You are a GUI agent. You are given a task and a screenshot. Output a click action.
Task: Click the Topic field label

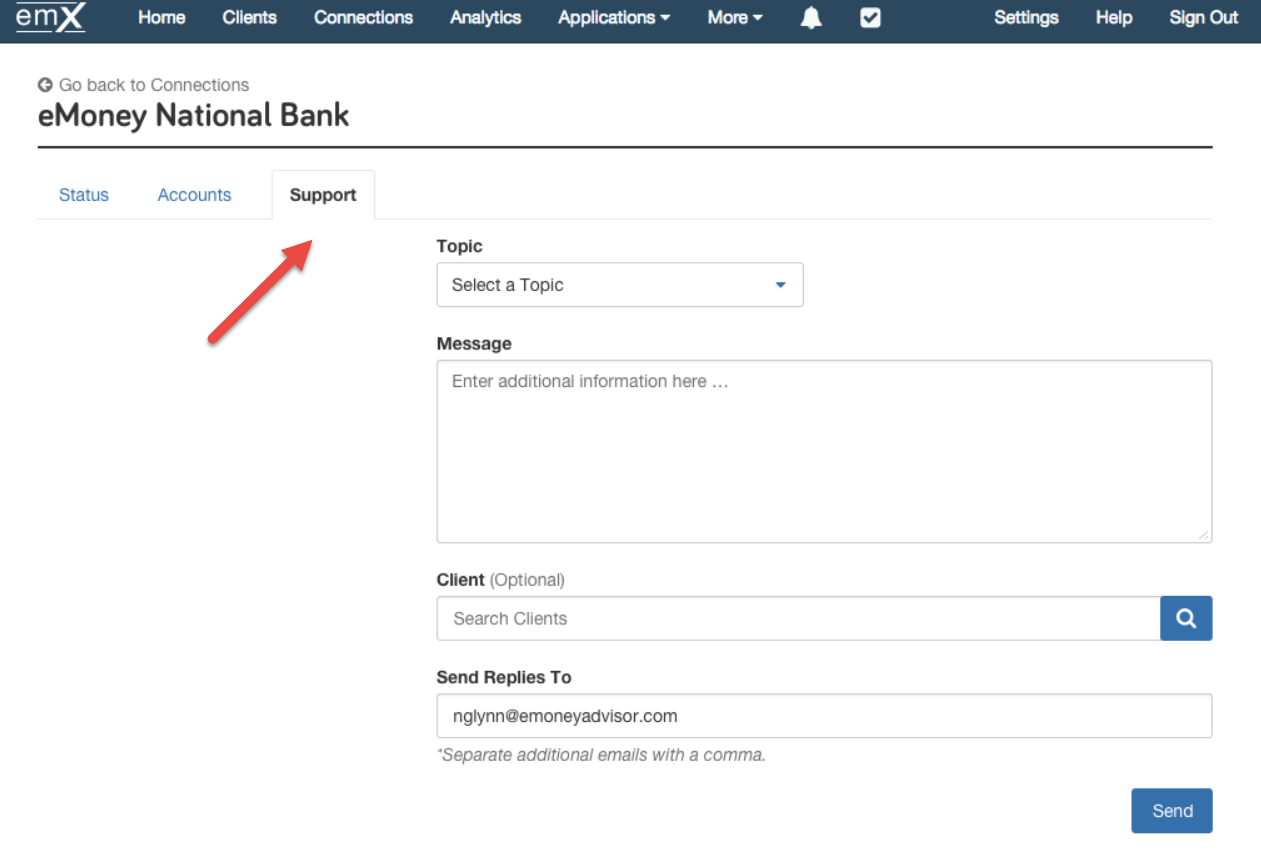click(459, 246)
